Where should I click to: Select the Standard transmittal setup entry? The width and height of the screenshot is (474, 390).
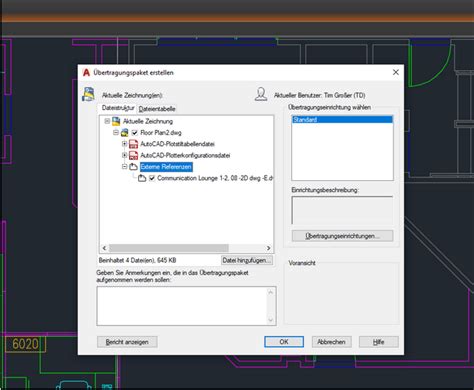pyautogui.click(x=342, y=120)
